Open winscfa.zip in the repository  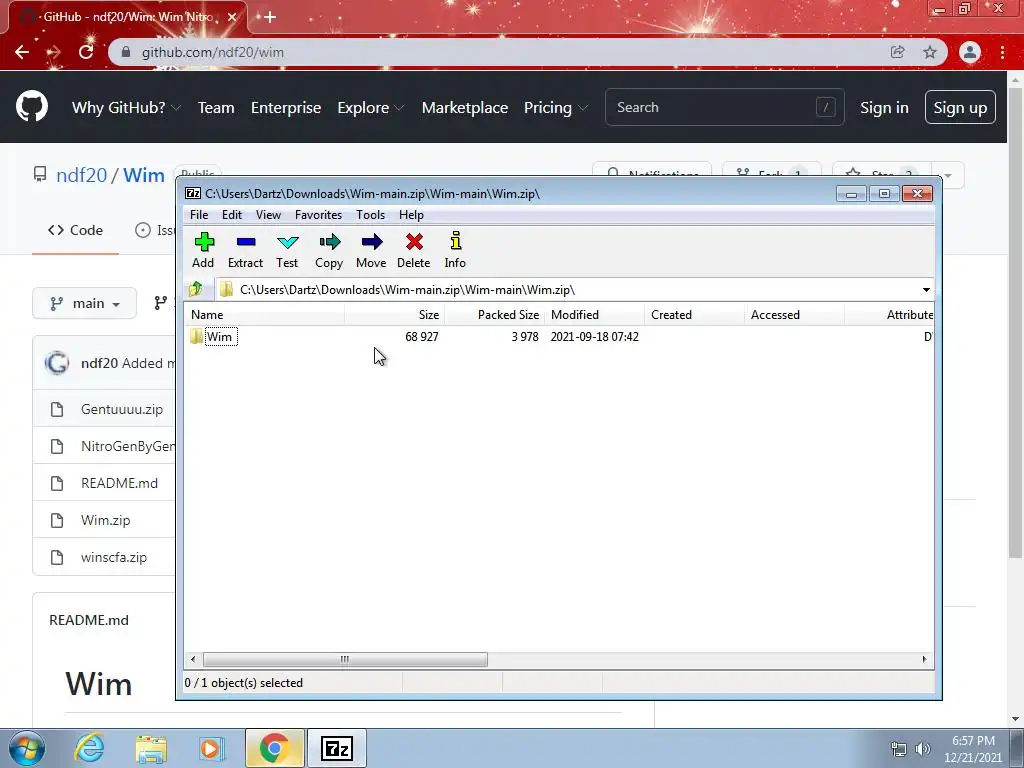[x=114, y=558]
